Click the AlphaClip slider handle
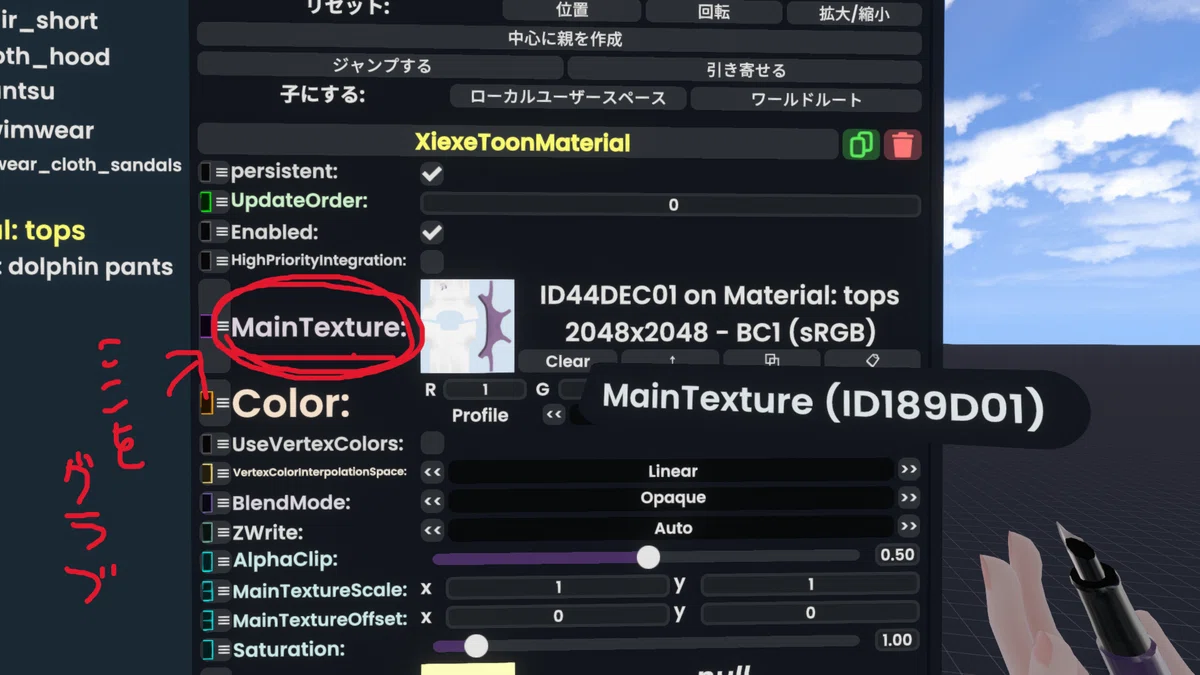Screen dimensions: 1200x675 coord(648,556)
